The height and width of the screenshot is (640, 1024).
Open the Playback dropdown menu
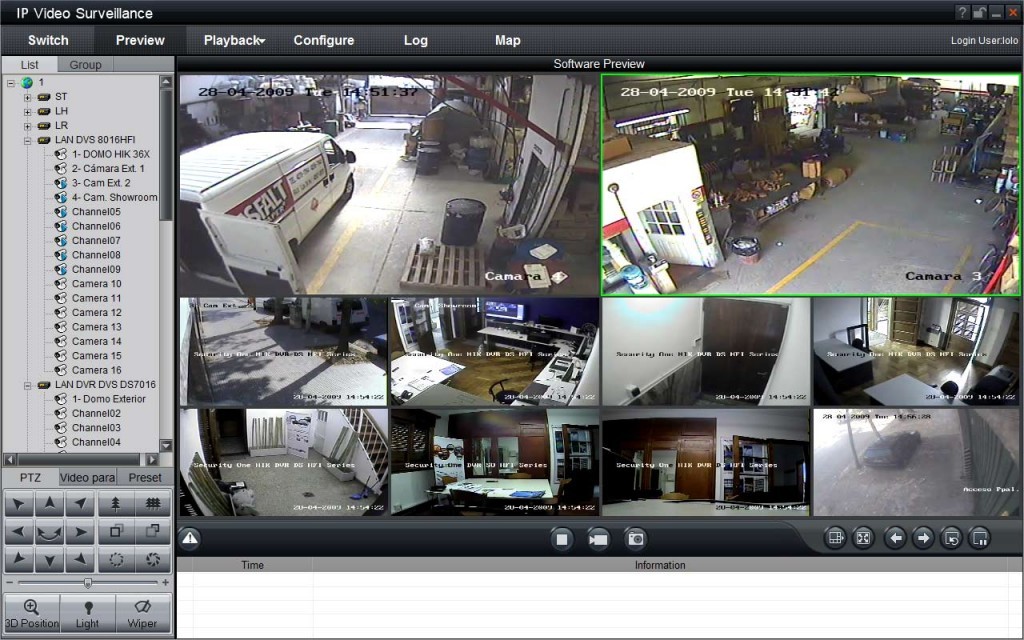pos(234,41)
